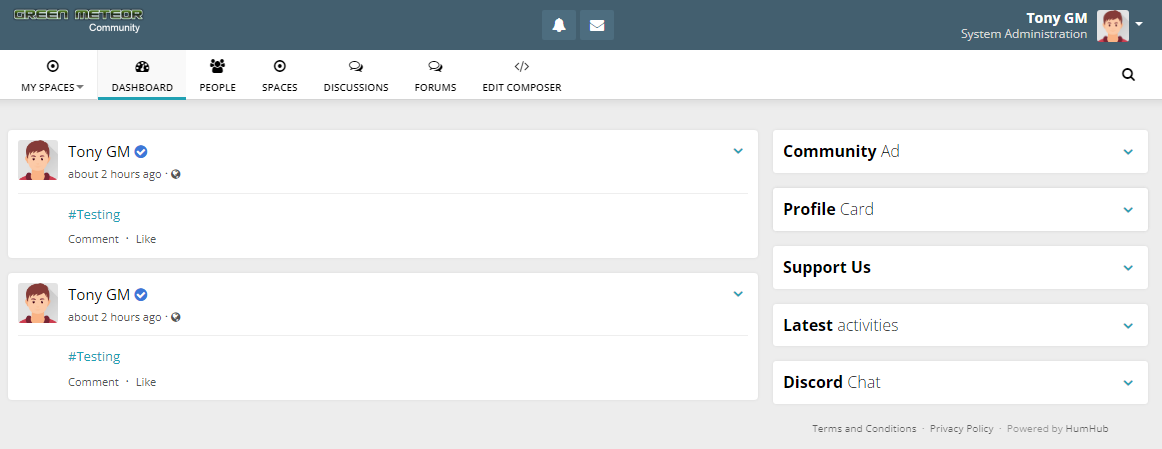This screenshot has height=449, width=1162.
Task: Open the Edit Composer tab
Action: (521, 76)
